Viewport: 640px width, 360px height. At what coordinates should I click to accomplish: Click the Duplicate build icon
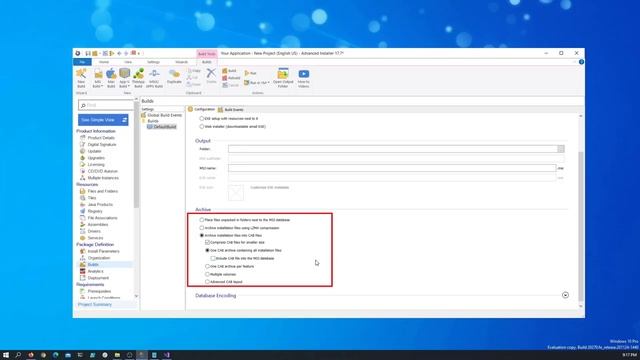(x=174, y=77)
